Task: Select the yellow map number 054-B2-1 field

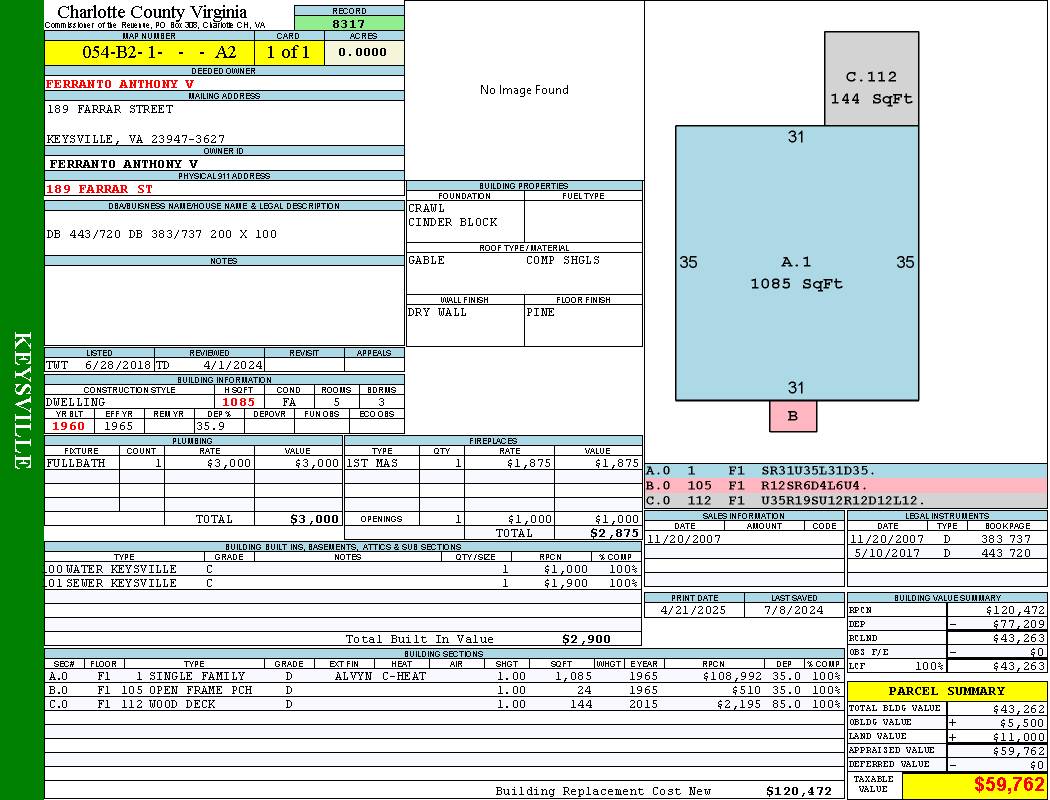Action: 149,52
